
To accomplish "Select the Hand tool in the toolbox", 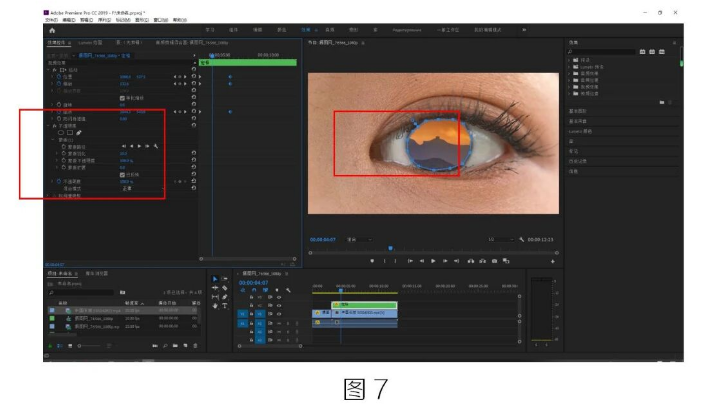I will point(214,306).
